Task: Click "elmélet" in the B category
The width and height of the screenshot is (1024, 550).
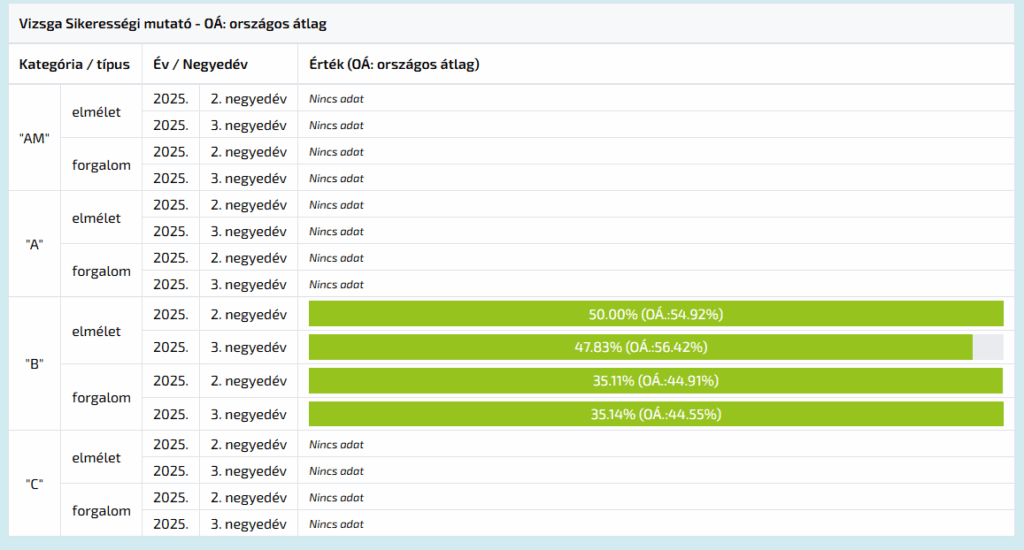Action: [x=96, y=331]
